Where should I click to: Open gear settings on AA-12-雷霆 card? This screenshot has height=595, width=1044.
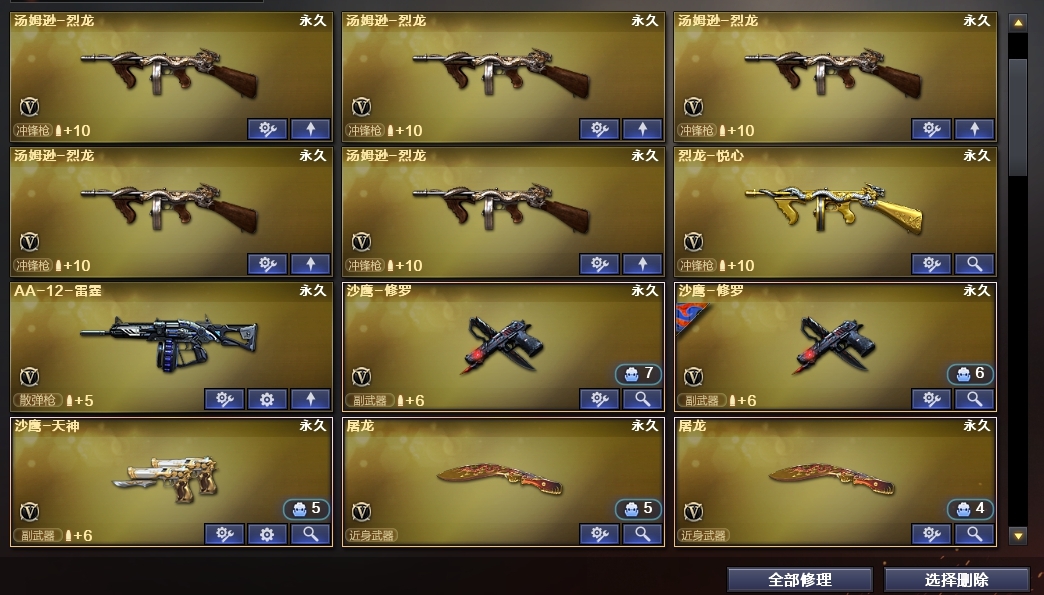267,399
